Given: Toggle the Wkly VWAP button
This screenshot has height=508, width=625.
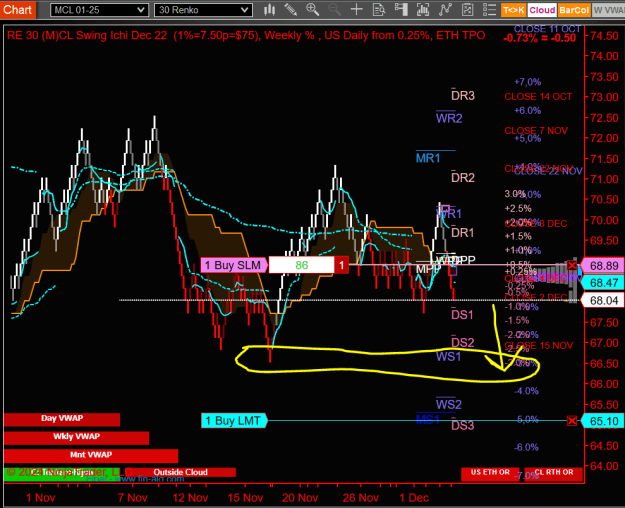Looking at the screenshot, I should [76, 437].
